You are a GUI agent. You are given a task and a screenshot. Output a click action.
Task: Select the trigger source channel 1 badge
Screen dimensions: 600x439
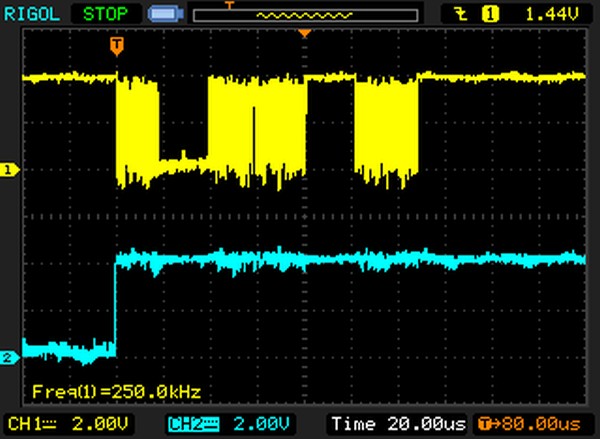491,15
